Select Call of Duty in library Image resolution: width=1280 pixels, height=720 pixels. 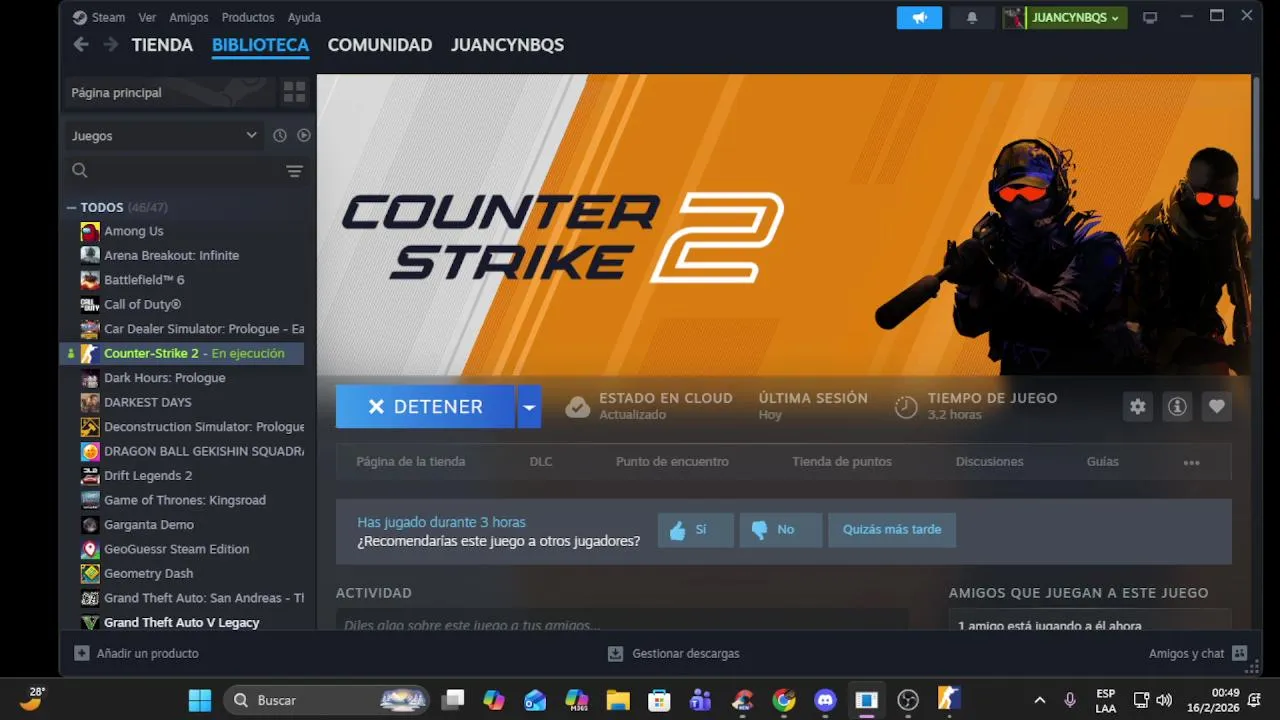[182, 304]
